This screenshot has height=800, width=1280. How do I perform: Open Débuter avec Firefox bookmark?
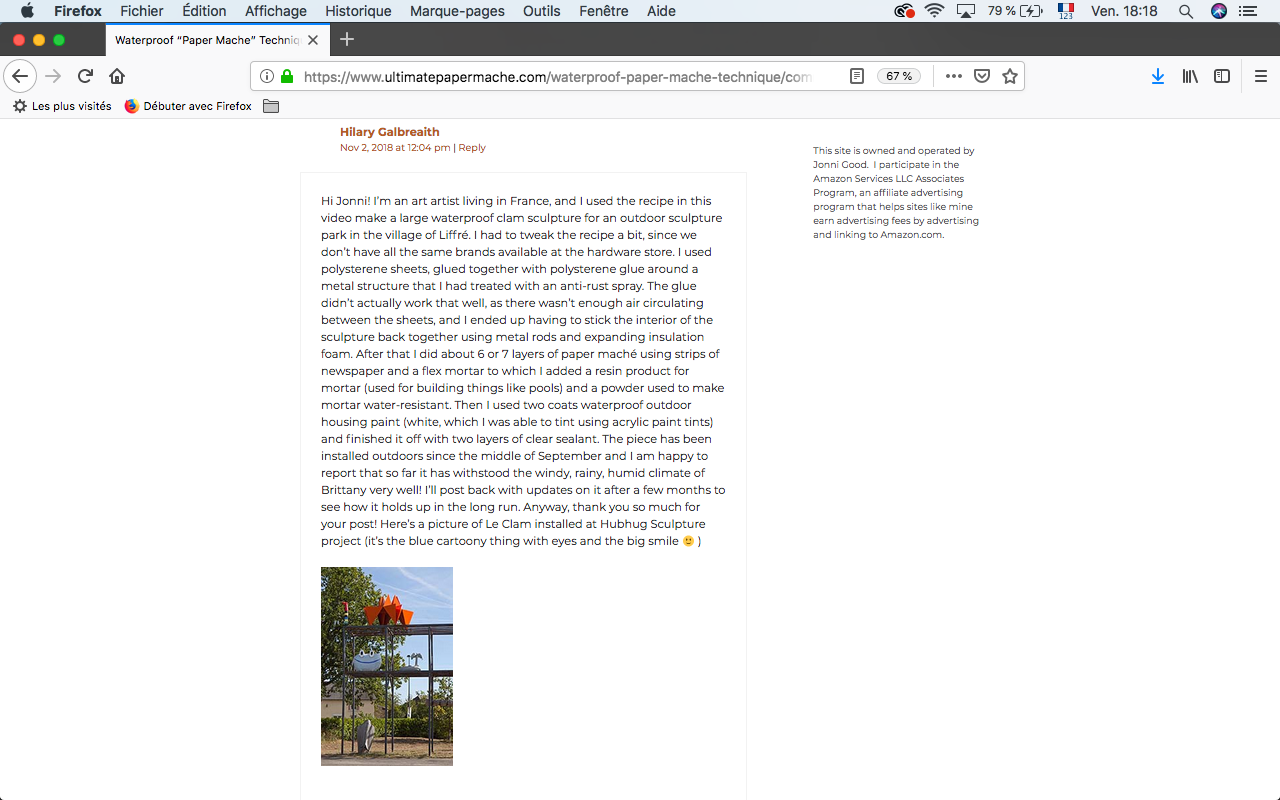pos(188,106)
